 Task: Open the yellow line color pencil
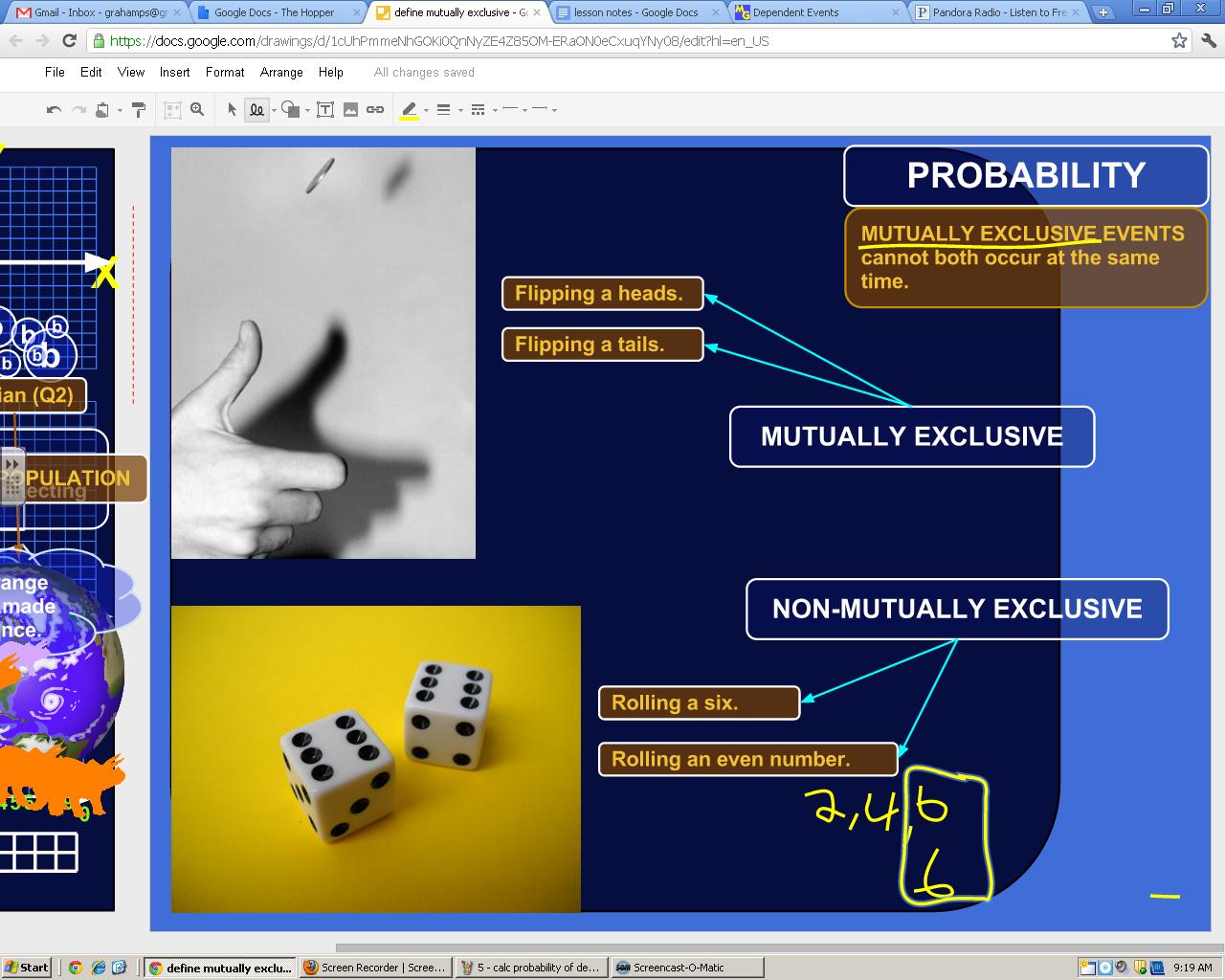pos(410,110)
